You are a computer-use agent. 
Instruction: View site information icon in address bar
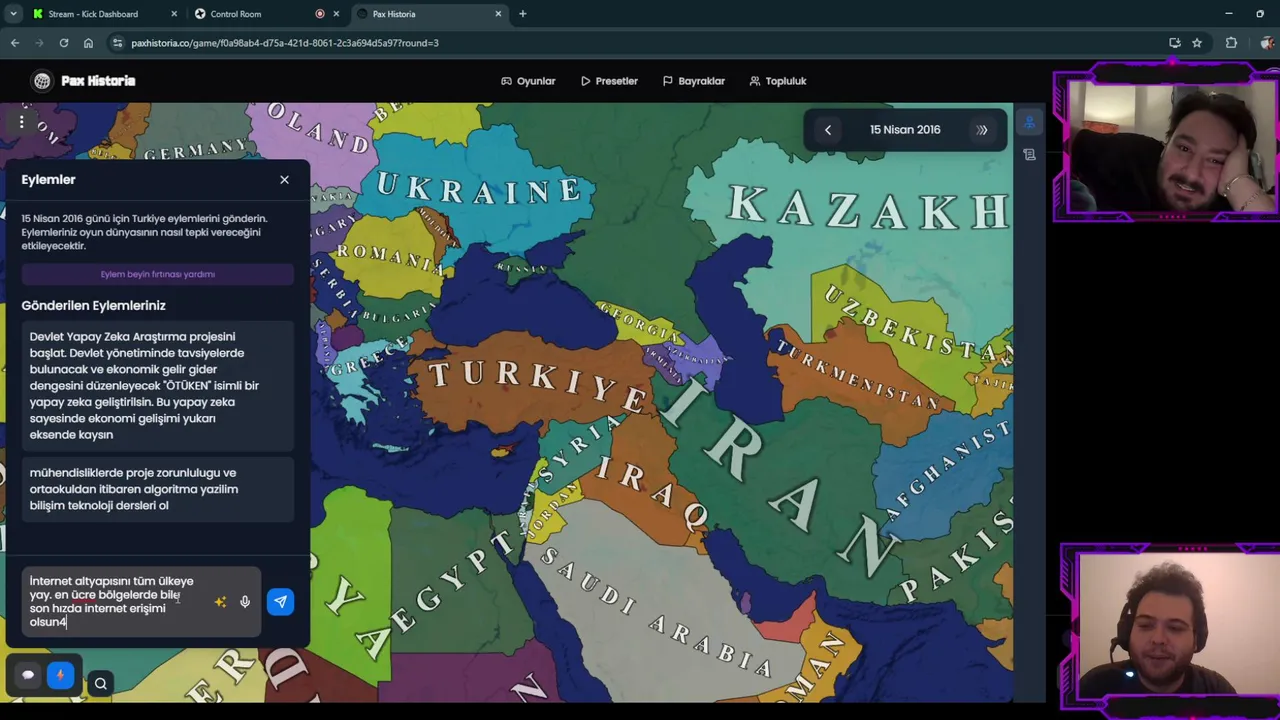[118, 43]
